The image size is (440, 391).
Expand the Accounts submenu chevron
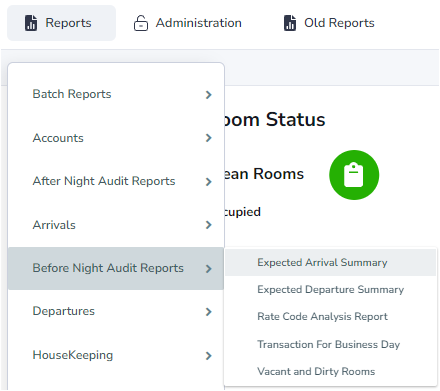[x=209, y=138]
